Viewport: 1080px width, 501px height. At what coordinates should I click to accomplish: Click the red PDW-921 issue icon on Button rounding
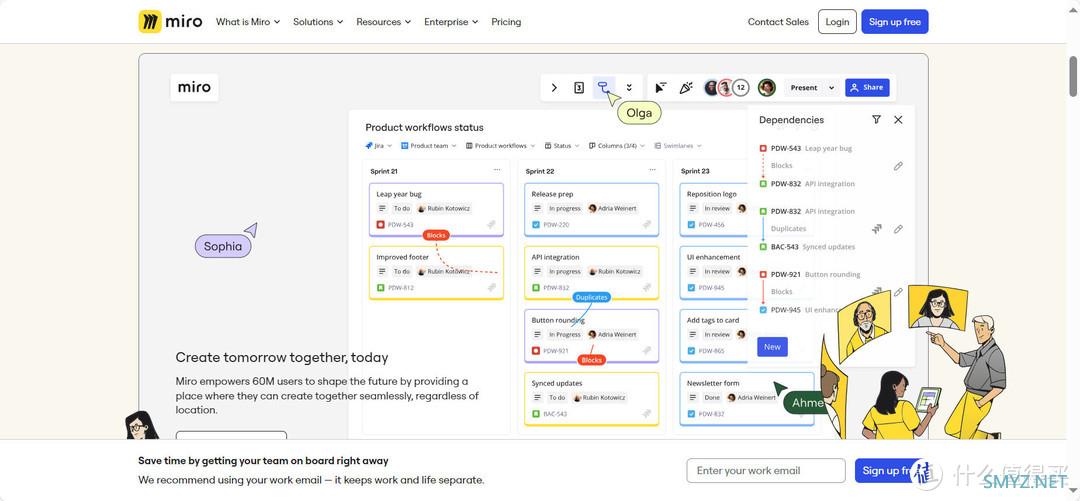536,351
